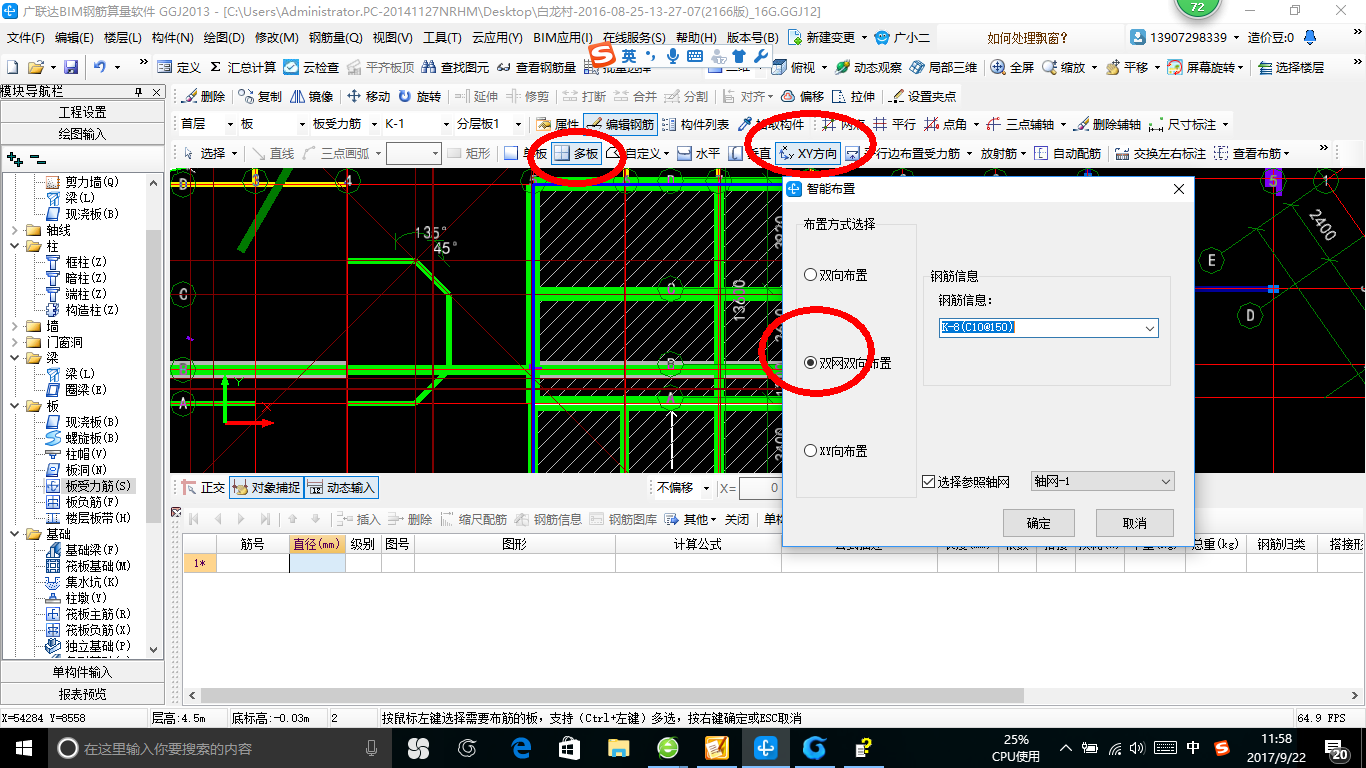Screen dimensions: 1366x768
Task: Open the 编辑(E) menu
Action: click(74, 38)
